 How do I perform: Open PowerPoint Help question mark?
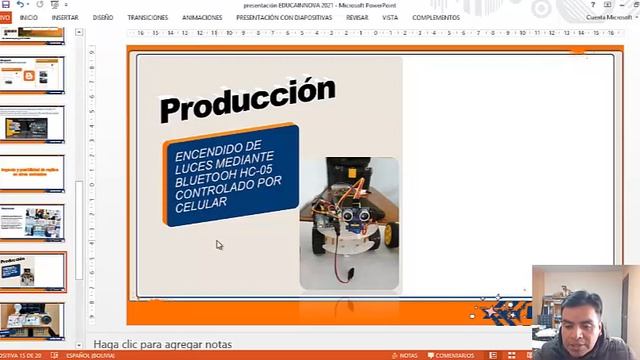pyautogui.click(x=593, y=4)
